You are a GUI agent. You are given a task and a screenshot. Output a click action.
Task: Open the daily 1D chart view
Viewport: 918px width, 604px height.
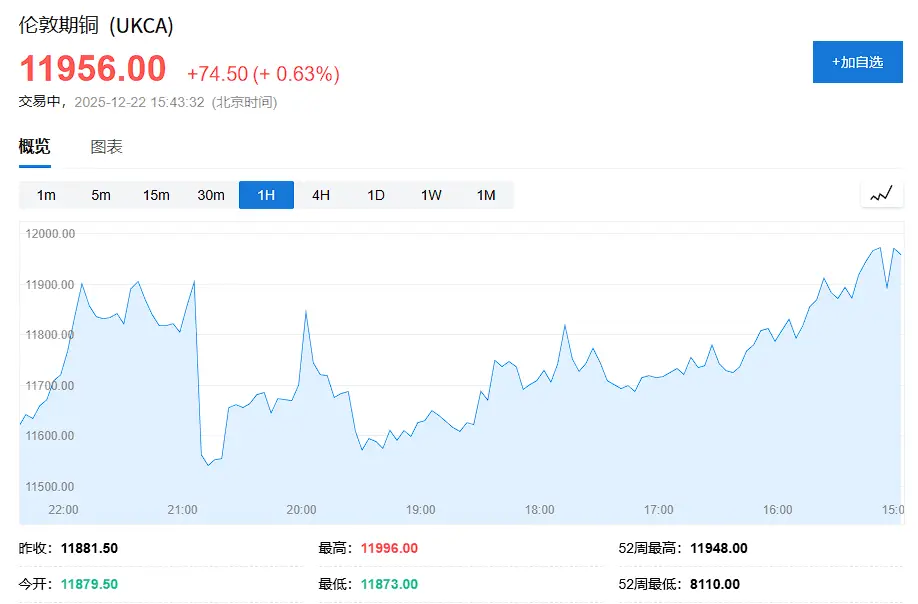pyautogui.click(x=376, y=195)
